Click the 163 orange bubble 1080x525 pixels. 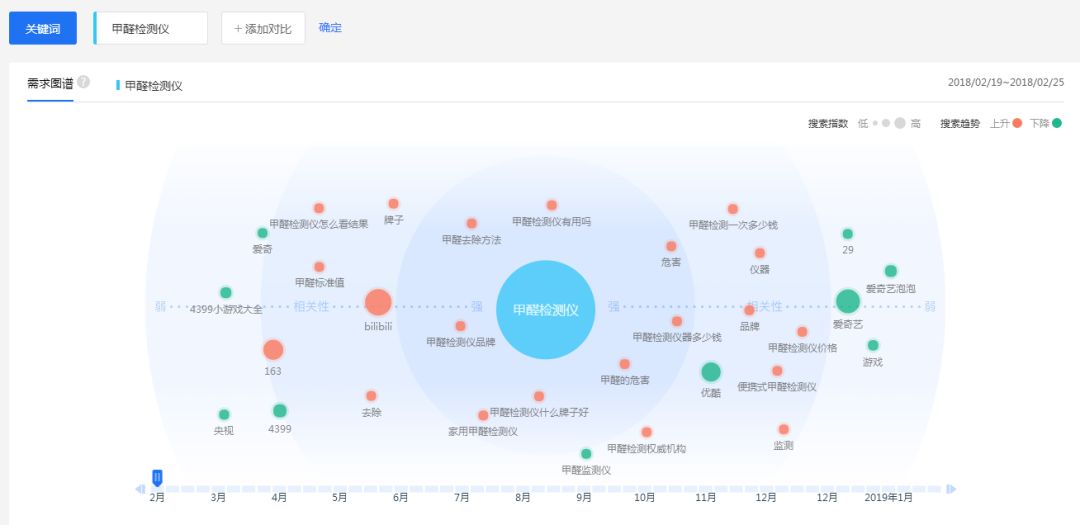coord(273,350)
